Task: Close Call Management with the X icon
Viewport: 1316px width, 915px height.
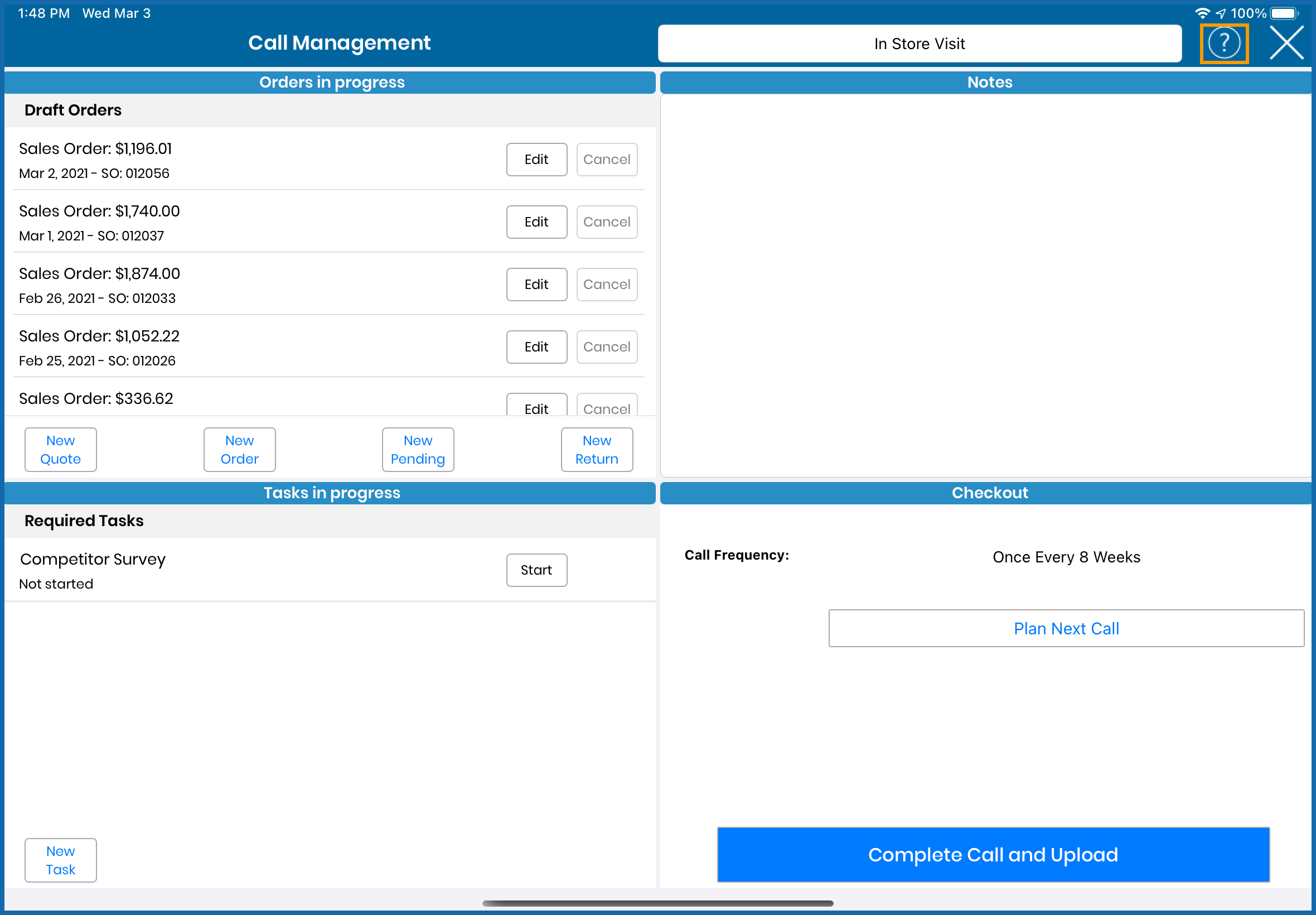Action: pyautogui.click(x=1286, y=43)
